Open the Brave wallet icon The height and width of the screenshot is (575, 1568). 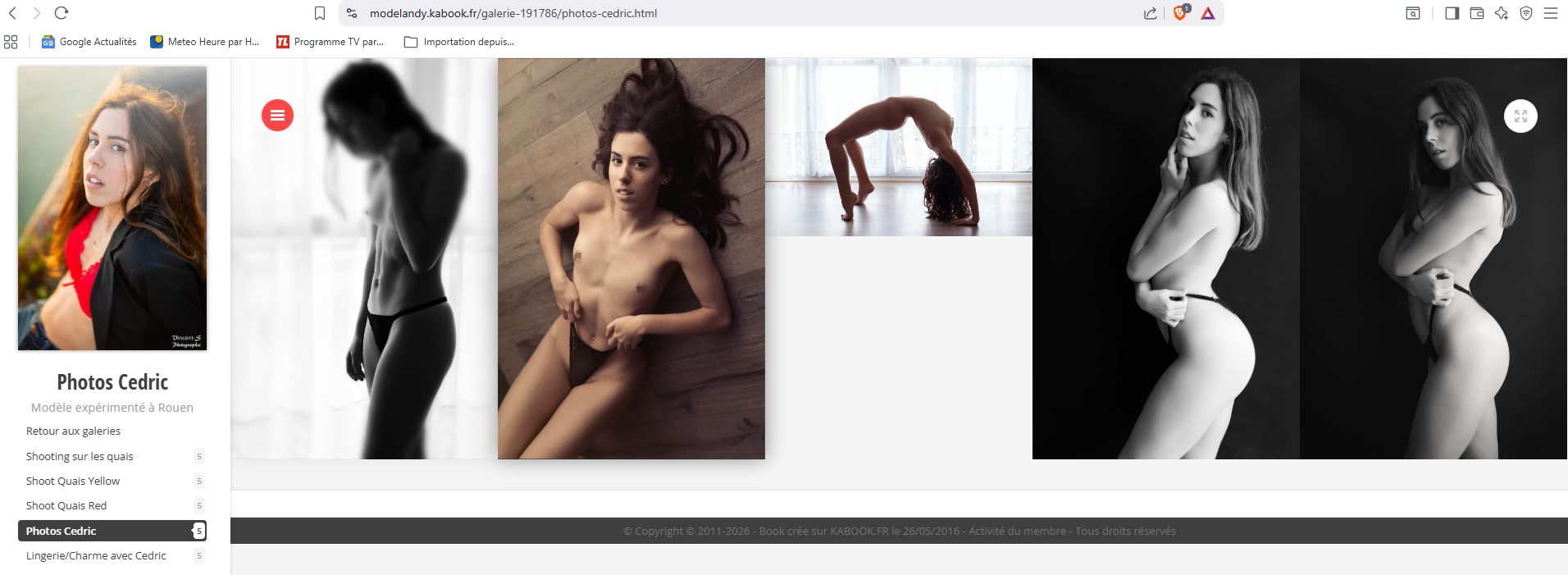point(1477,13)
